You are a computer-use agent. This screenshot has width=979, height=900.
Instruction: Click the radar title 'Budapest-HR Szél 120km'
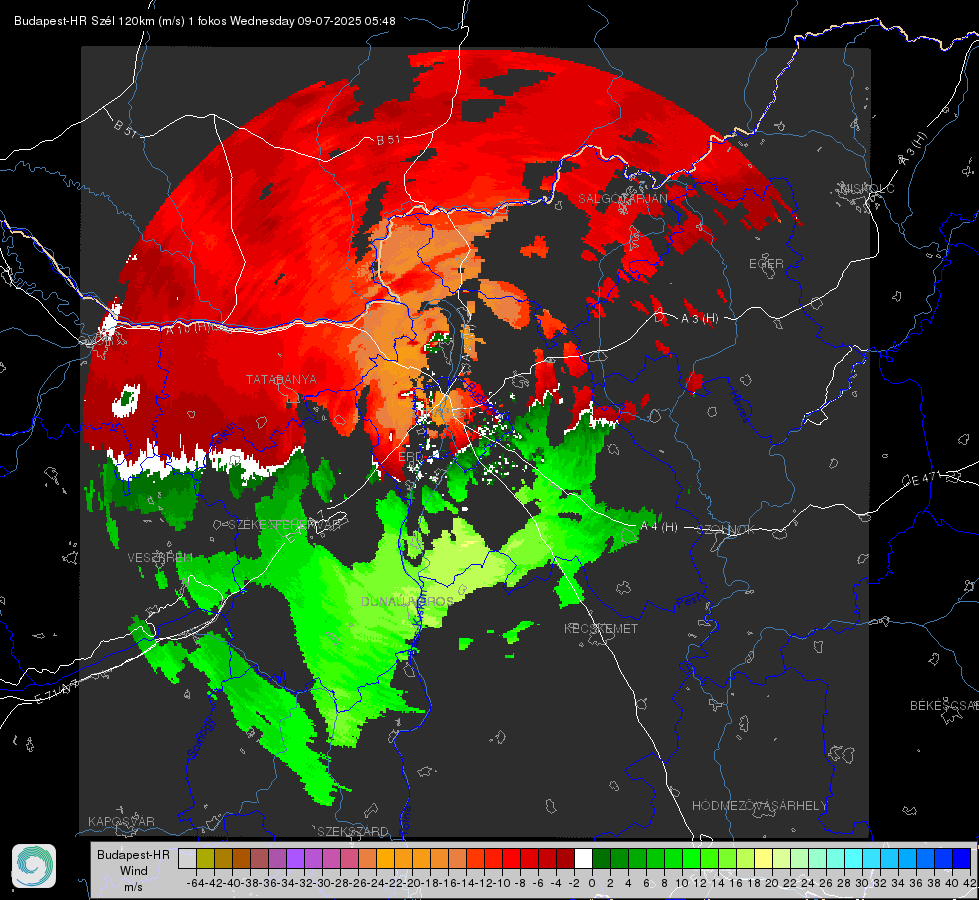tap(85, 21)
